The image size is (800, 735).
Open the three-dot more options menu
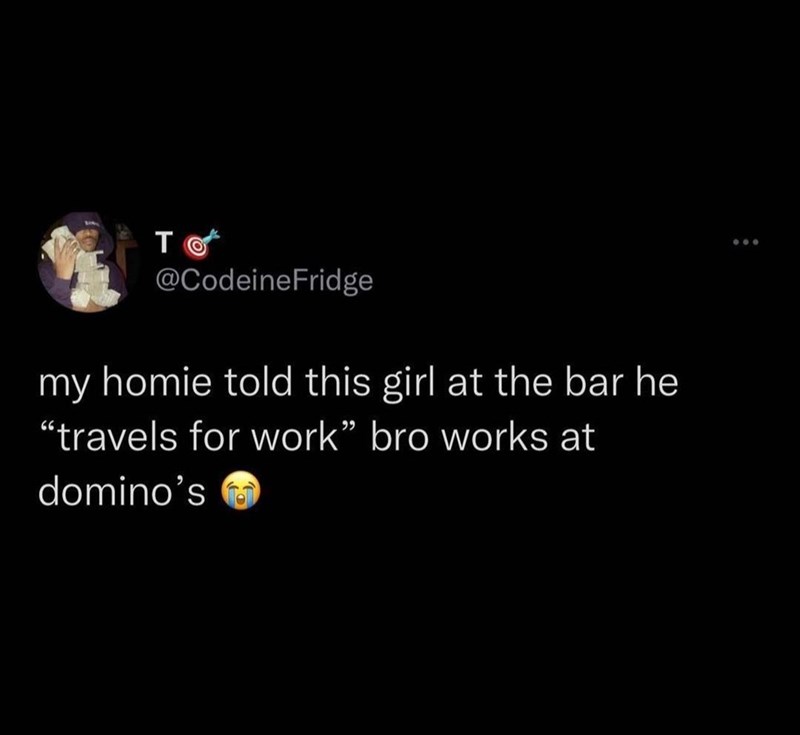(746, 242)
